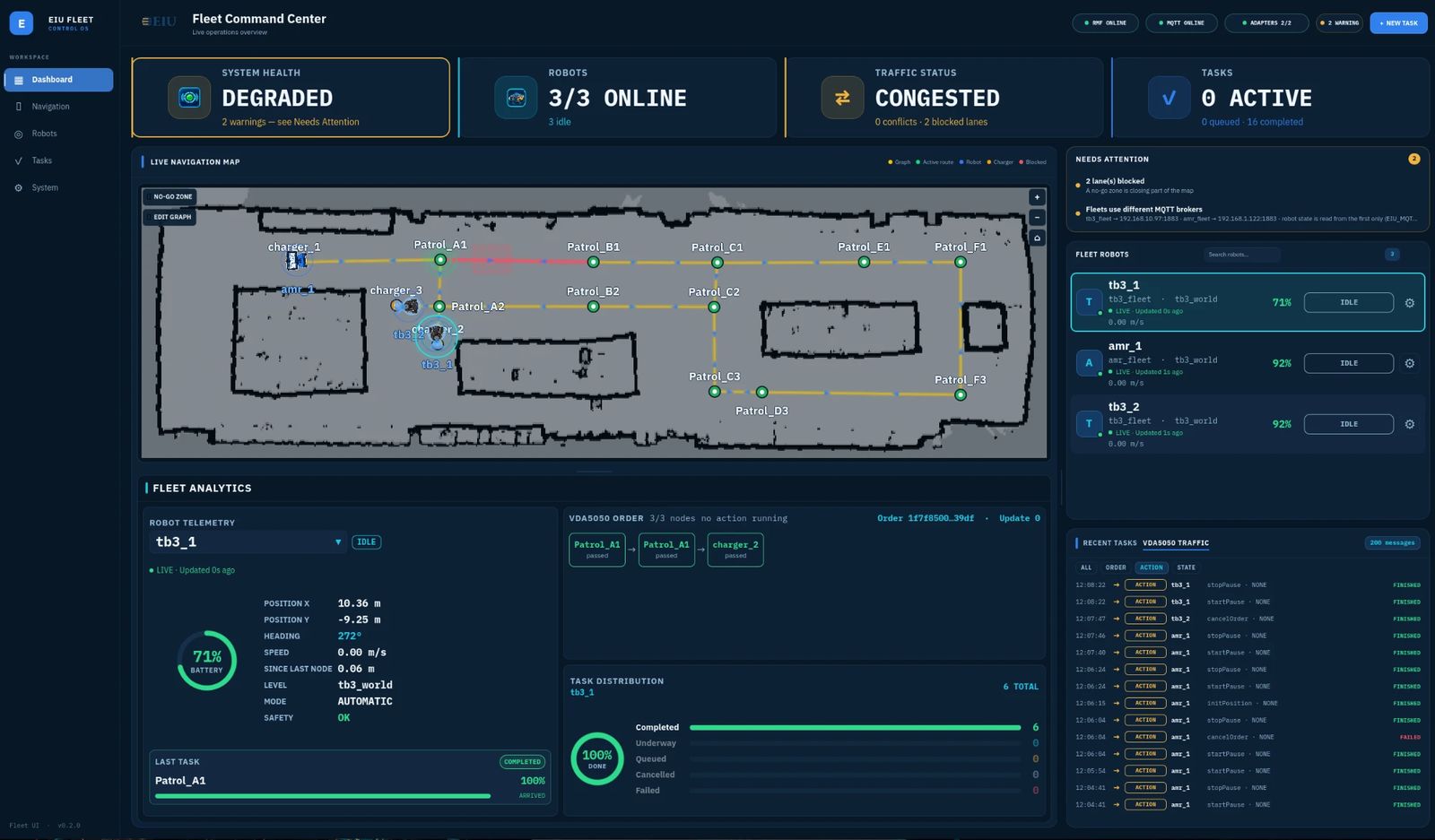Click IDLE button for robot amr_1

pos(1348,363)
